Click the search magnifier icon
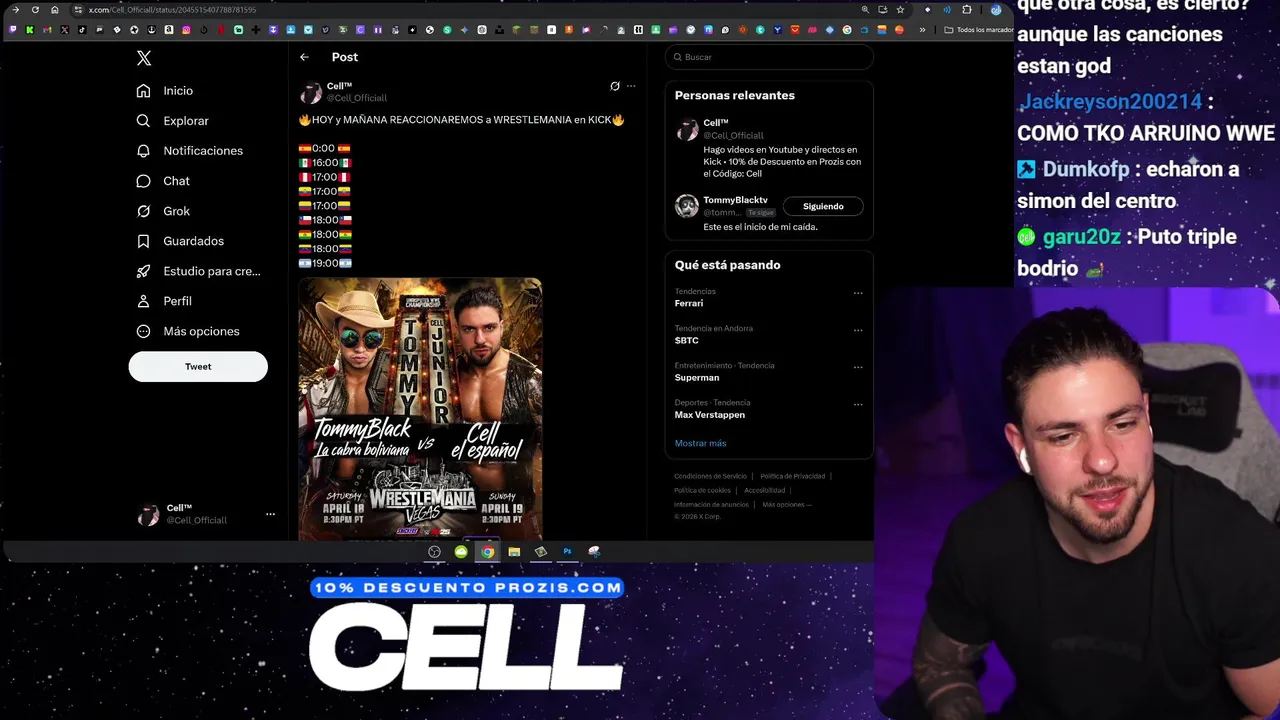The image size is (1280, 720). [678, 57]
